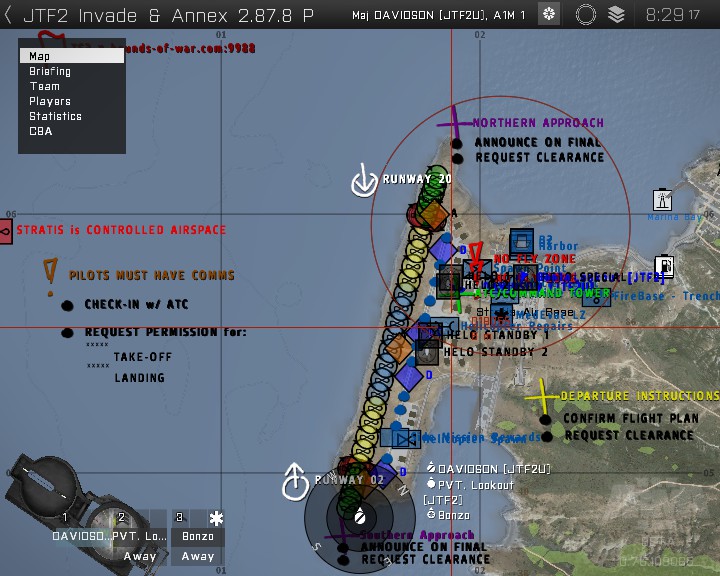
Task: Click the purple Northern Approach cross marker
Action: click(454, 122)
